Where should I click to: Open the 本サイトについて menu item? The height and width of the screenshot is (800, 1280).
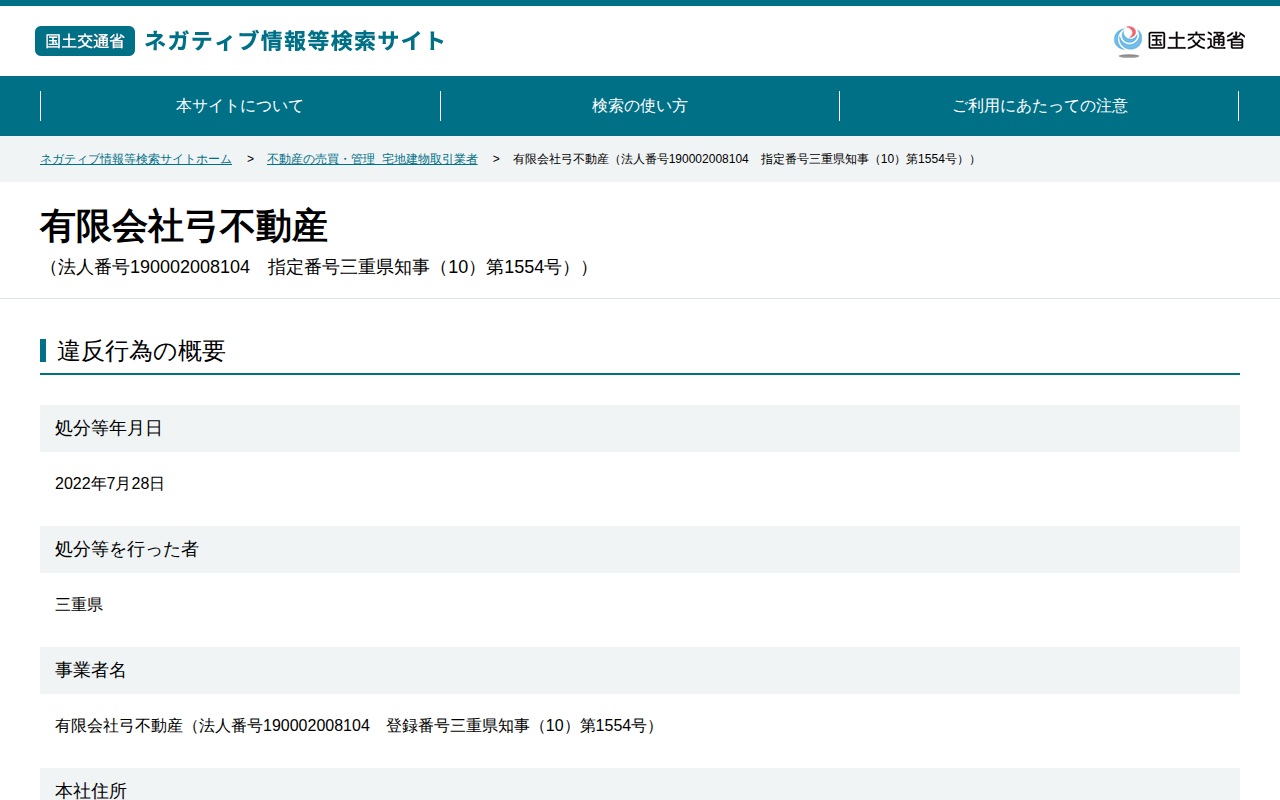(x=240, y=106)
